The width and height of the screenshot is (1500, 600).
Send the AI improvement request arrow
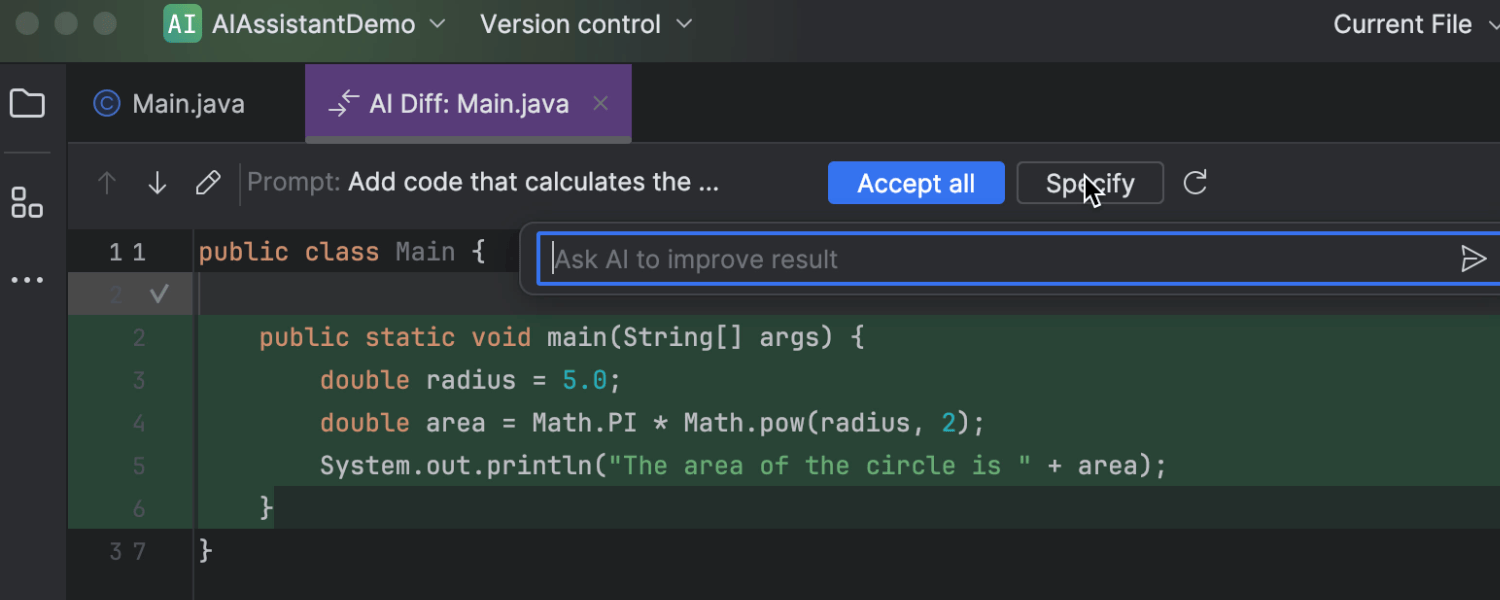click(1473, 259)
